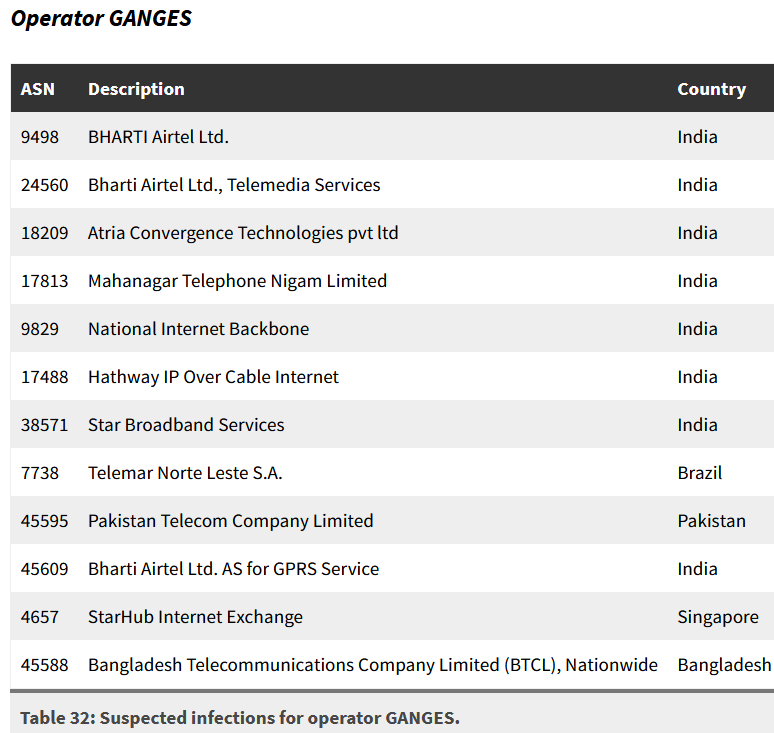
Task: Click the Brazil country cell
Action: pos(699,472)
